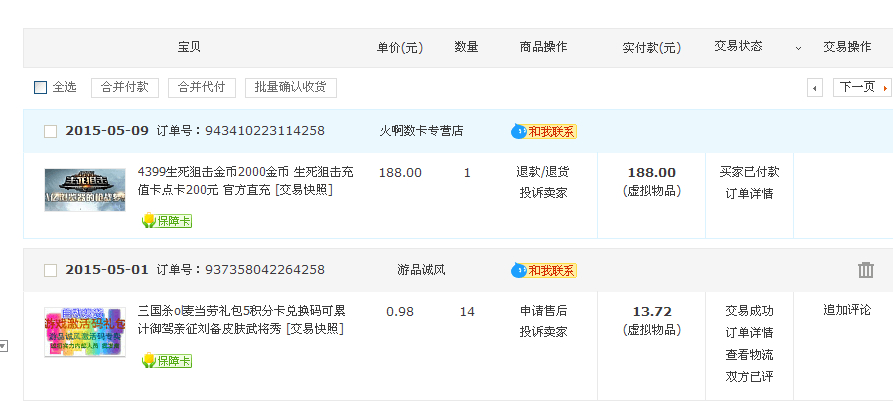Click the 和我联系 icon for 游品诚凤
893x404 pixels.
[x=545, y=270]
